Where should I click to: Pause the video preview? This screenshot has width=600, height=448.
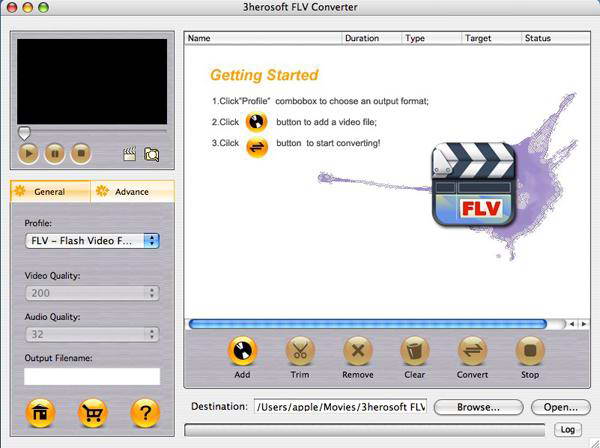pyautogui.click(x=55, y=153)
